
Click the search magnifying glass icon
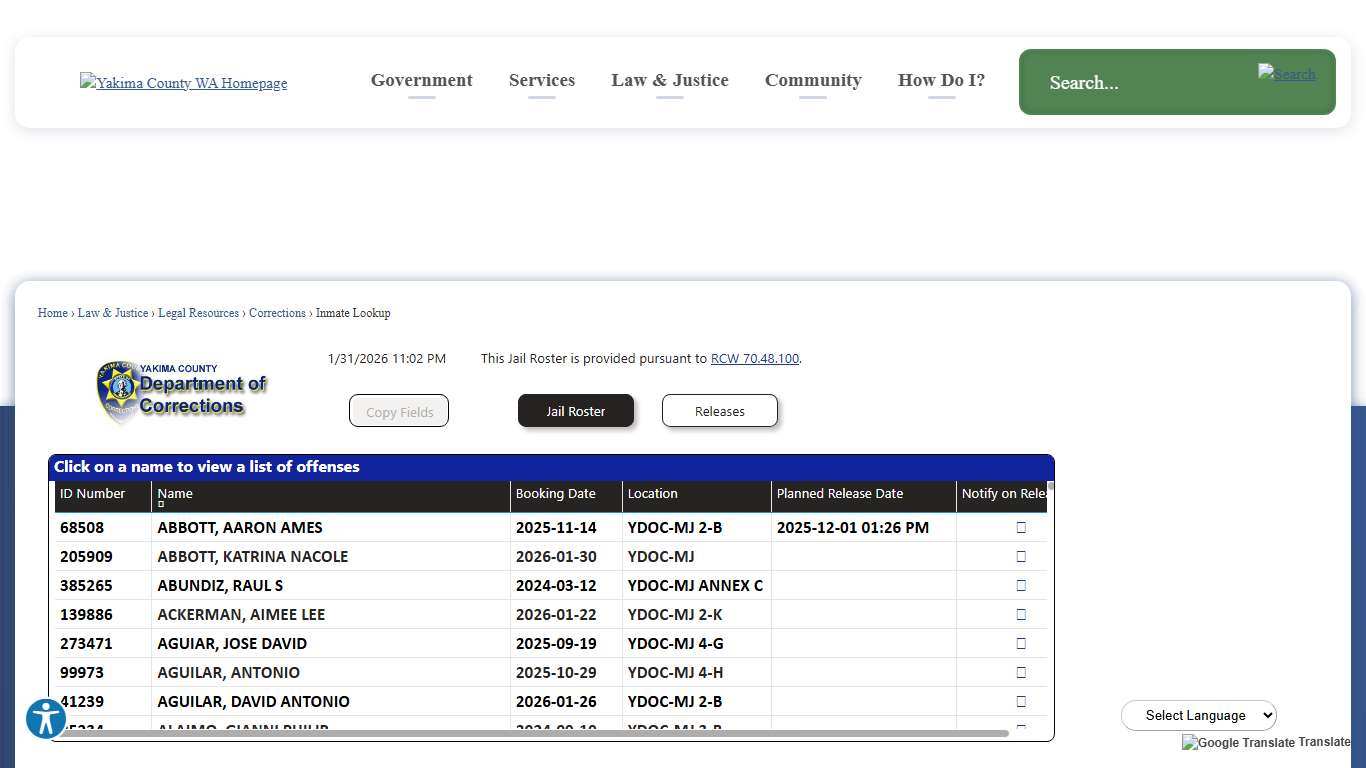pos(1286,74)
